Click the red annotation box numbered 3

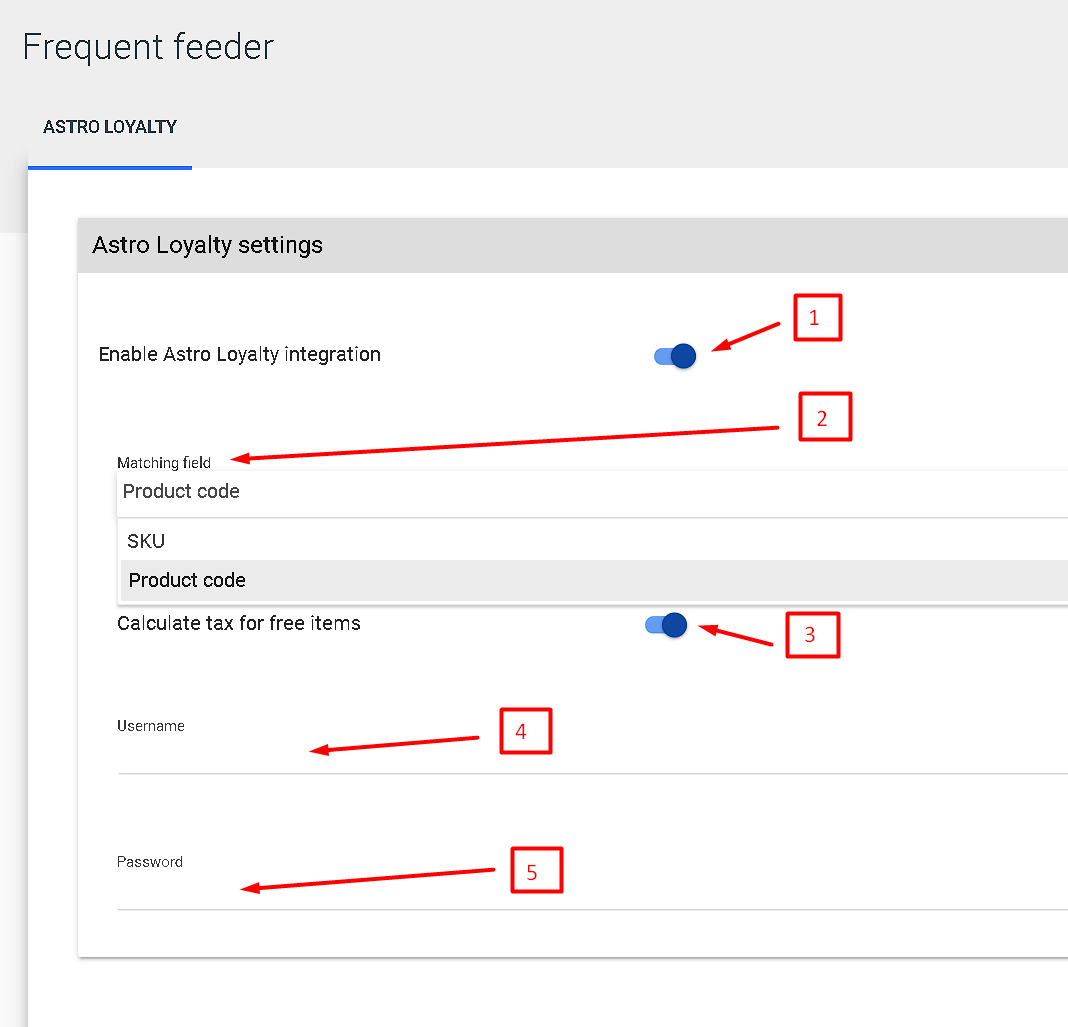click(x=812, y=634)
